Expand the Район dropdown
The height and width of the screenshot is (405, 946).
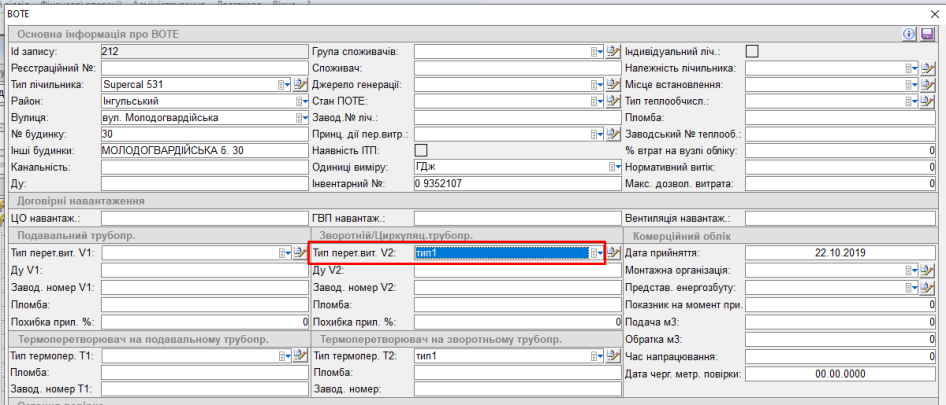coord(299,101)
